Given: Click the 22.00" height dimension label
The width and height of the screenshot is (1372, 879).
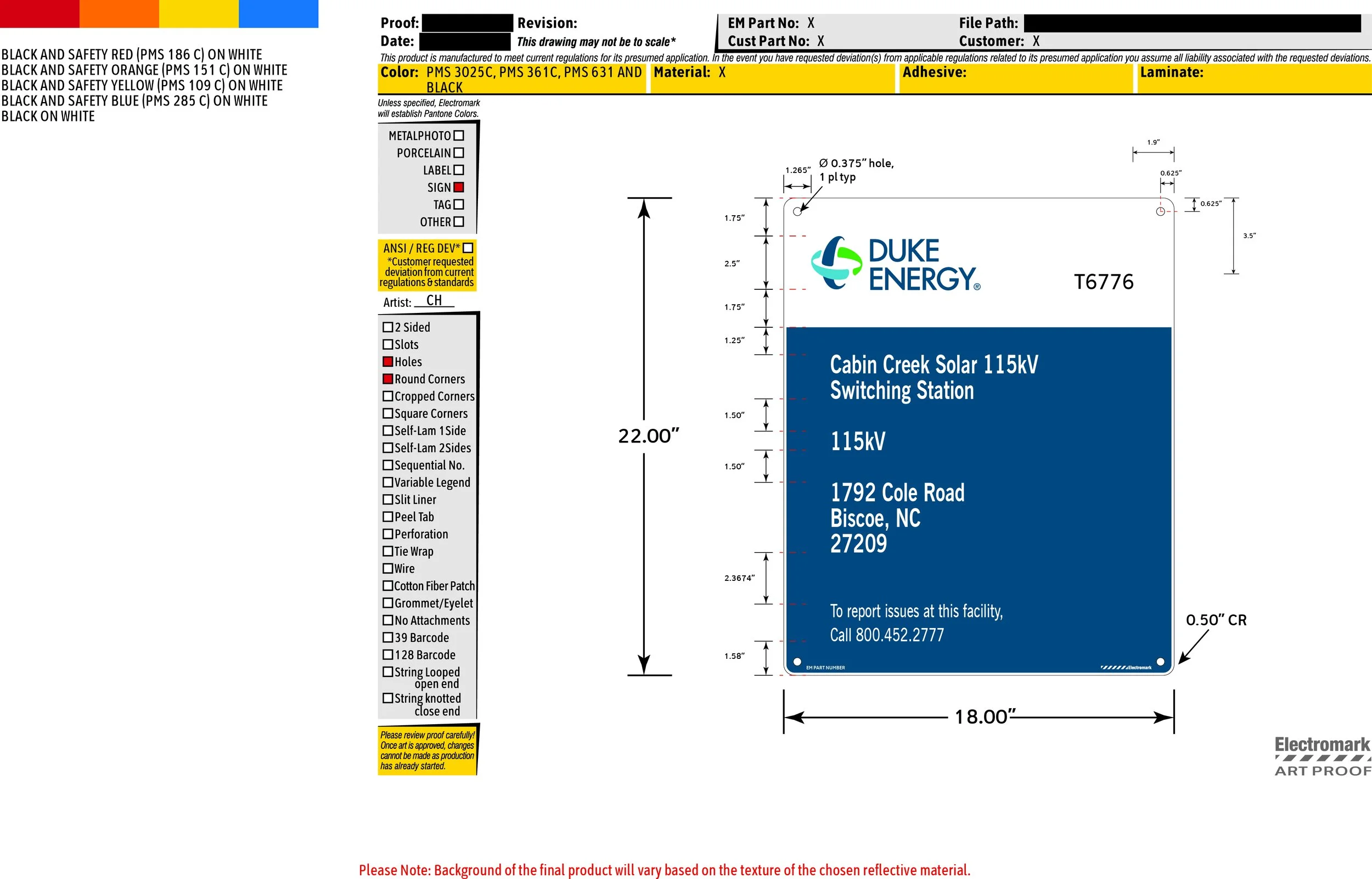Looking at the screenshot, I should tap(649, 436).
